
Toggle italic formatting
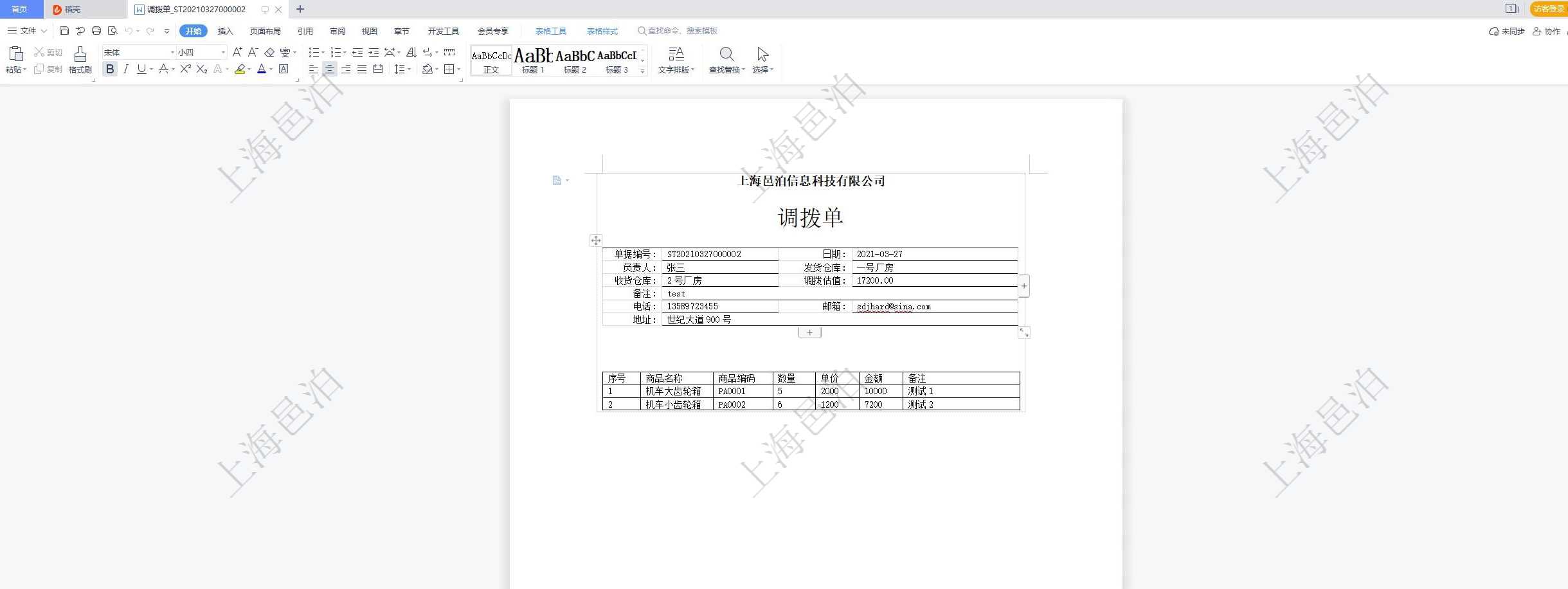point(126,69)
